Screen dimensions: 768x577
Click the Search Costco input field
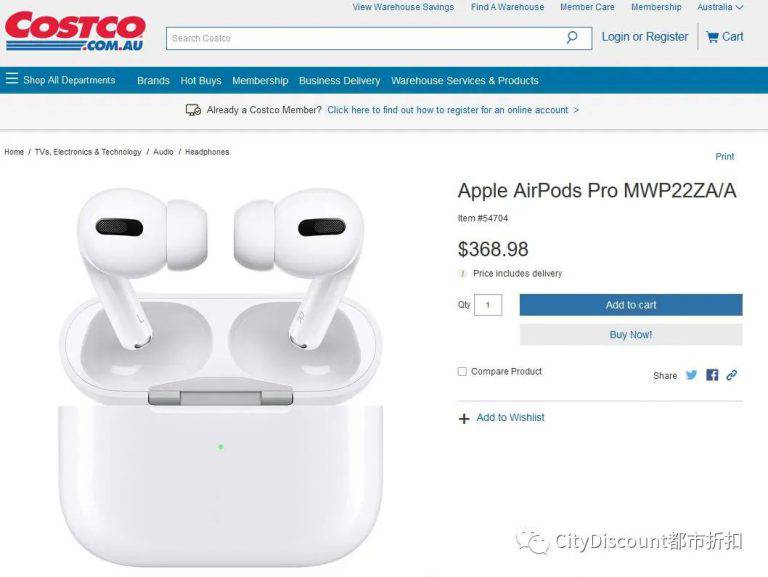point(365,38)
